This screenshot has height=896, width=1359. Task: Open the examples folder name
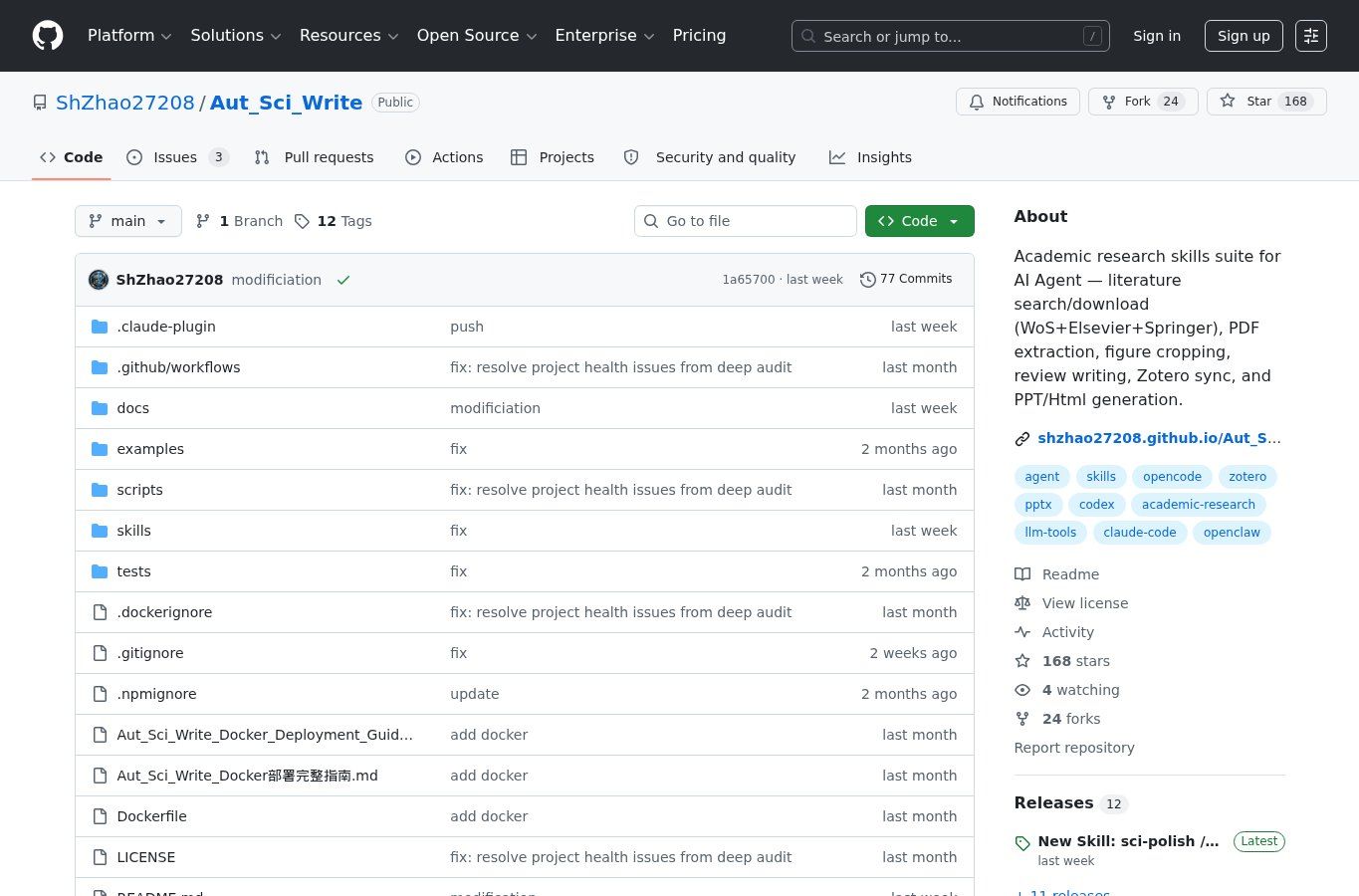point(150,449)
